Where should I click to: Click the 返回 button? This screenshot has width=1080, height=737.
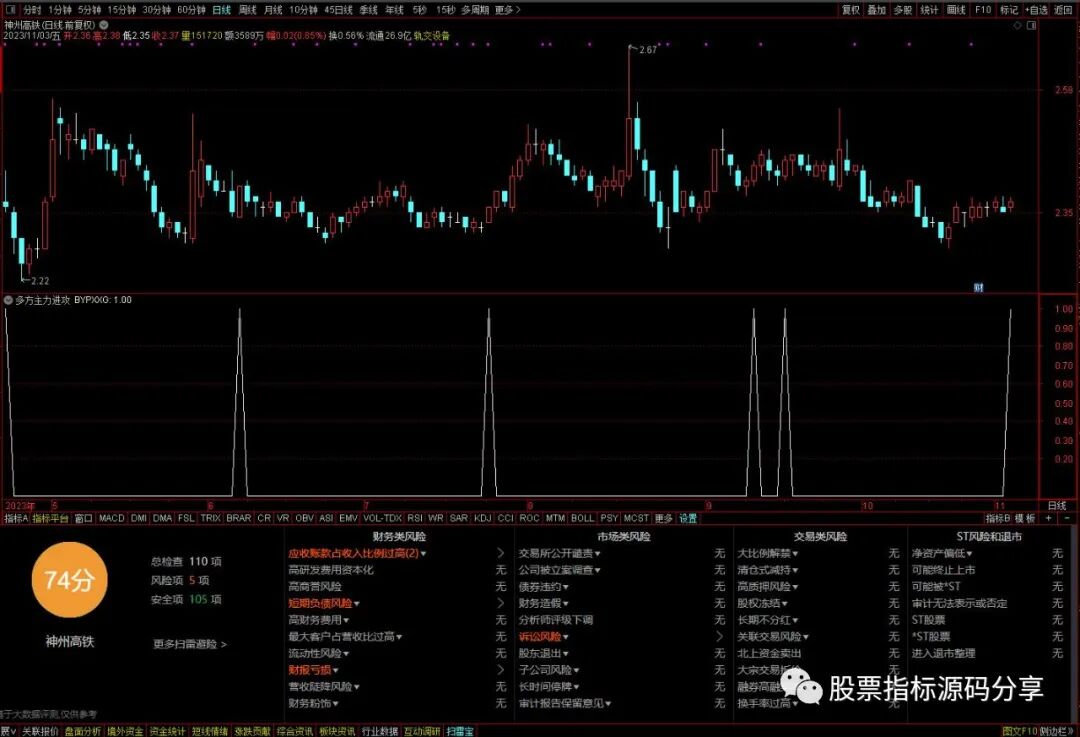pyautogui.click(x=1063, y=10)
